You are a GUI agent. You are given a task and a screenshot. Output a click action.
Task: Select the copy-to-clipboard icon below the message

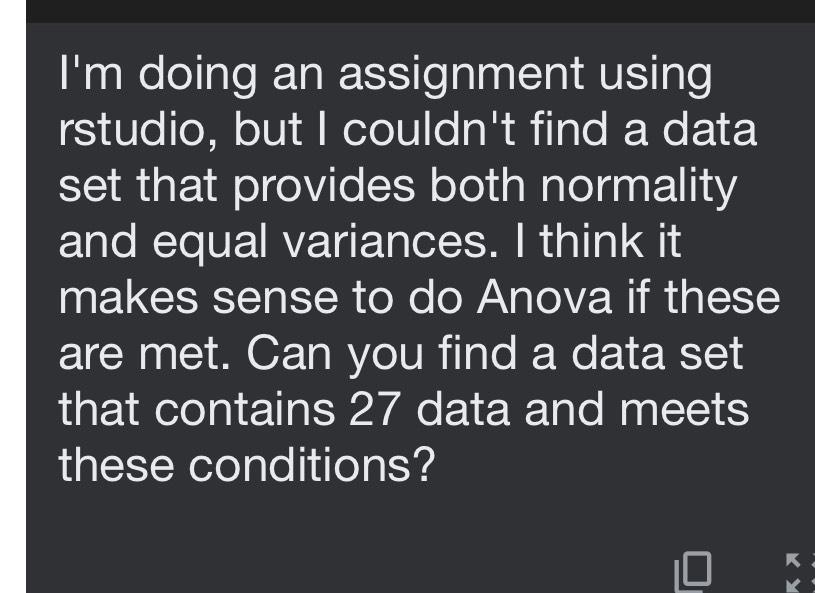pos(693,570)
